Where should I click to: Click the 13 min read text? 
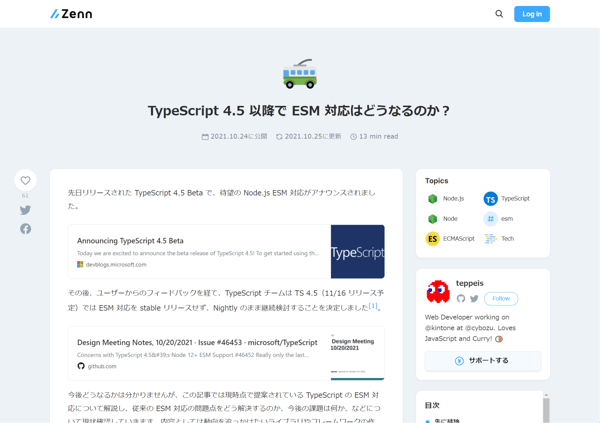pos(378,136)
